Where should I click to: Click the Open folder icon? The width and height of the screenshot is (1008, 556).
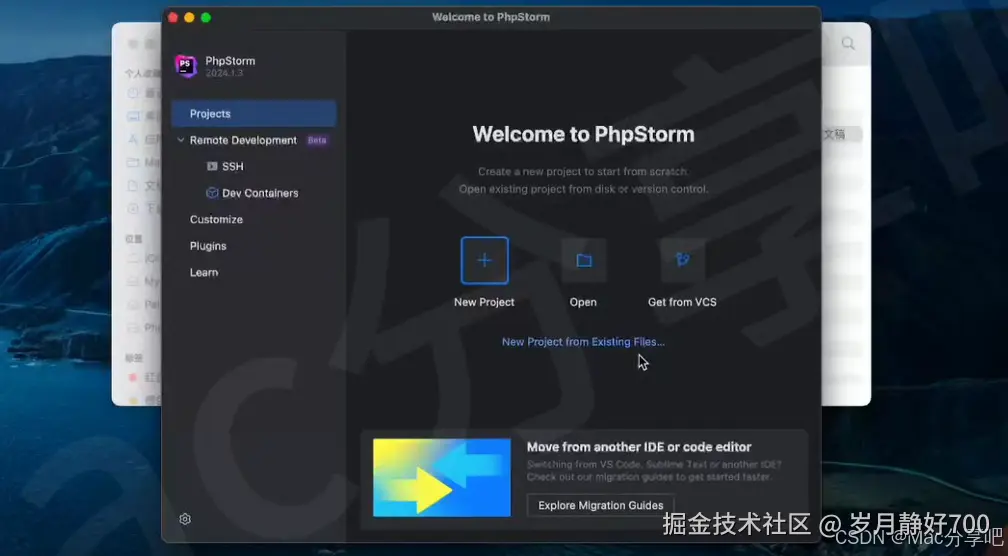click(583, 260)
